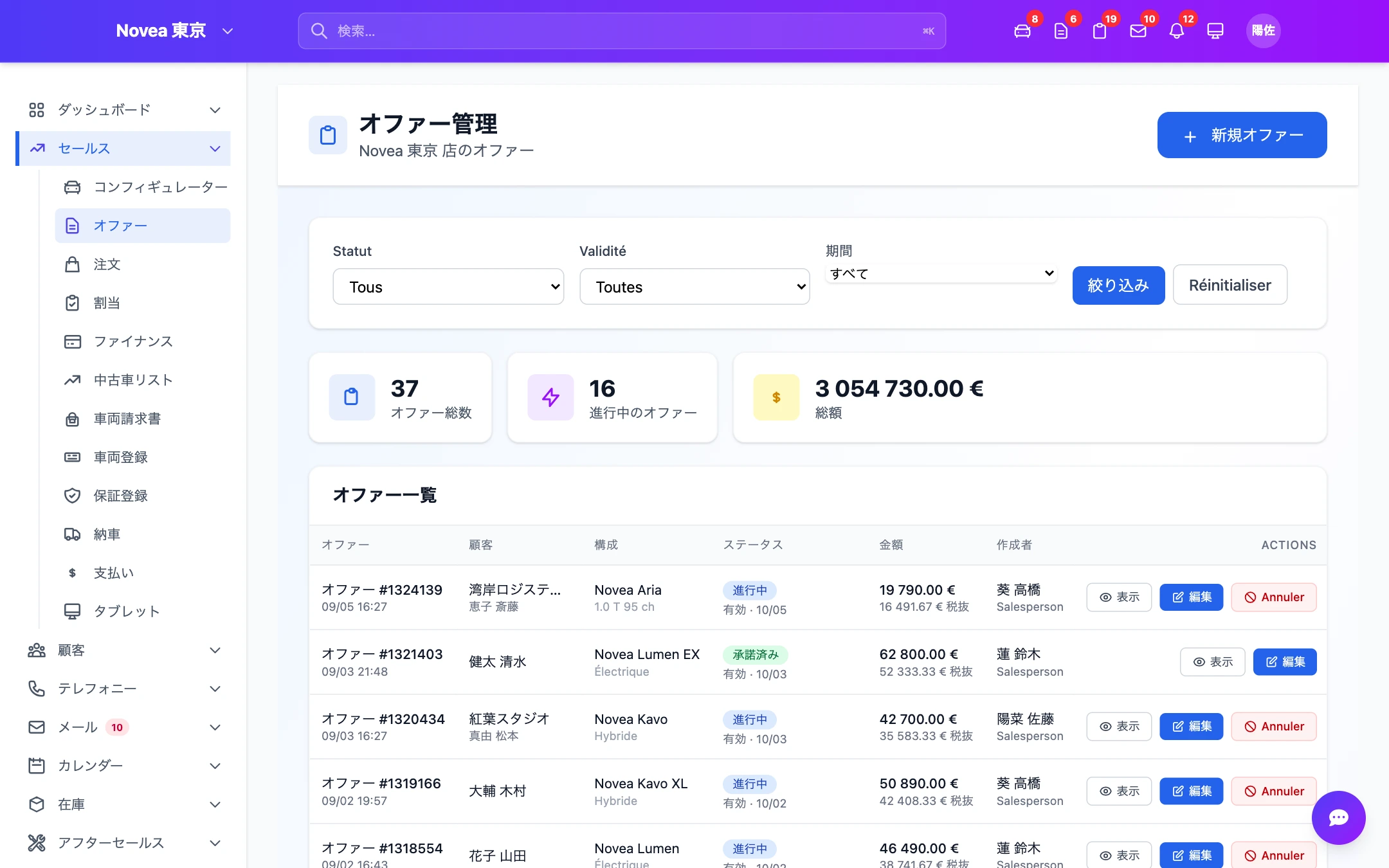Open the オファー sidebar menu item

143,226
